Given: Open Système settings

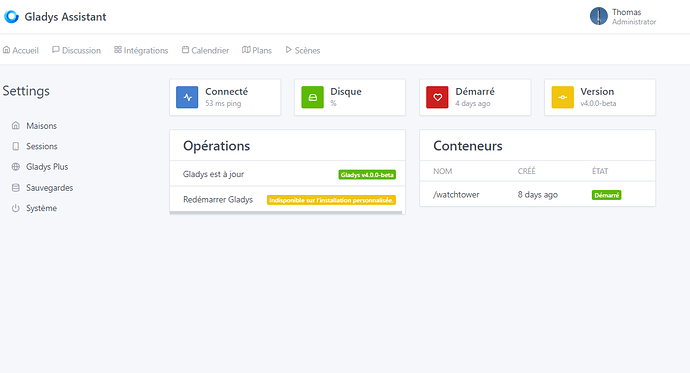Looking at the screenshot, I should pyautogui.click(x=41, y=208).
